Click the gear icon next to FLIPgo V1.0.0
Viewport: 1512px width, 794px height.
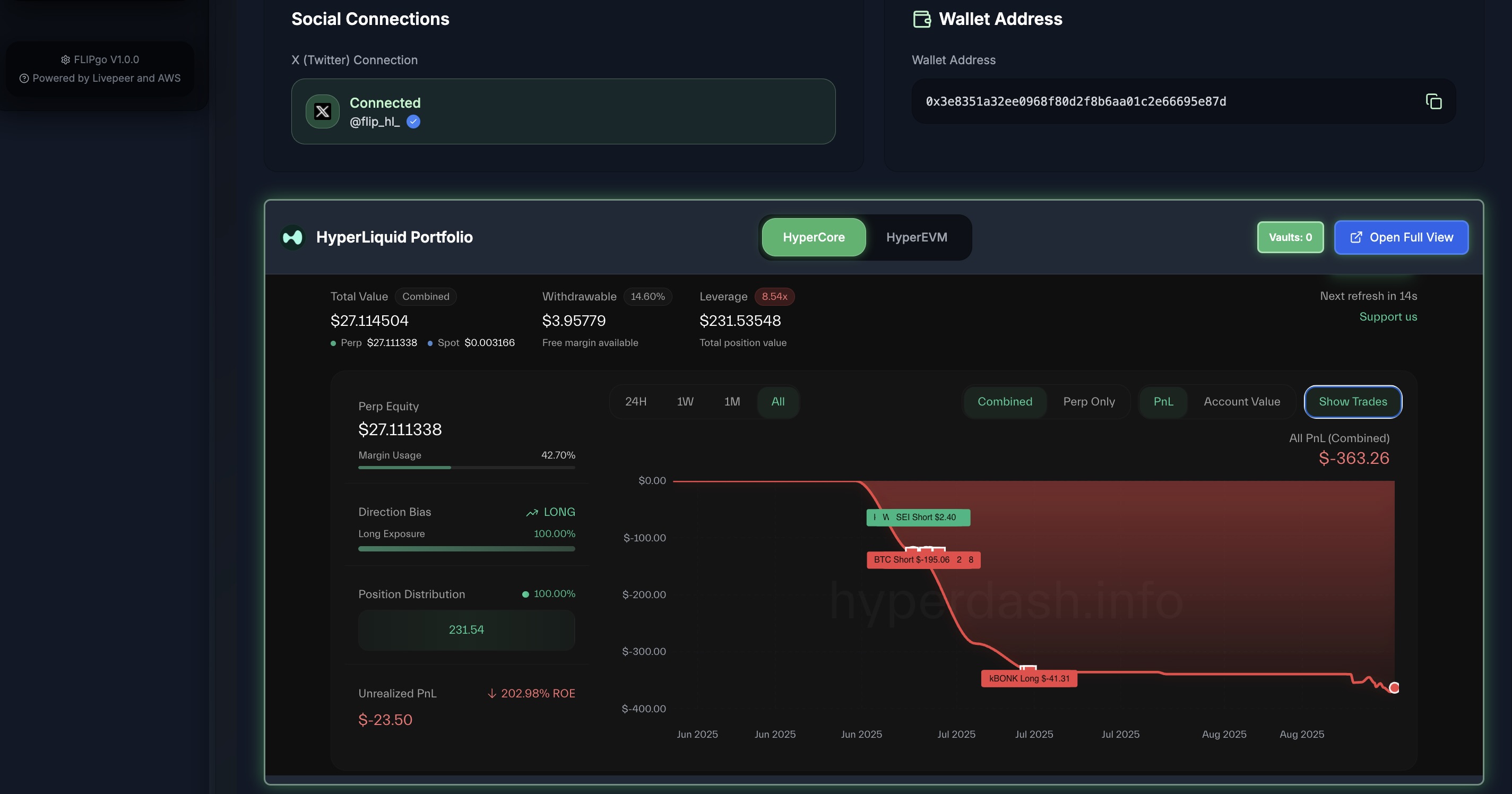pos(65,60)
